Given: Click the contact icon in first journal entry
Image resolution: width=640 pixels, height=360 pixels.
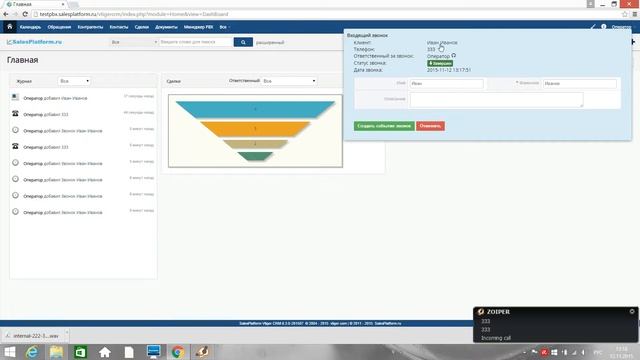Looking at the screenshot, I should coord(15,97).
